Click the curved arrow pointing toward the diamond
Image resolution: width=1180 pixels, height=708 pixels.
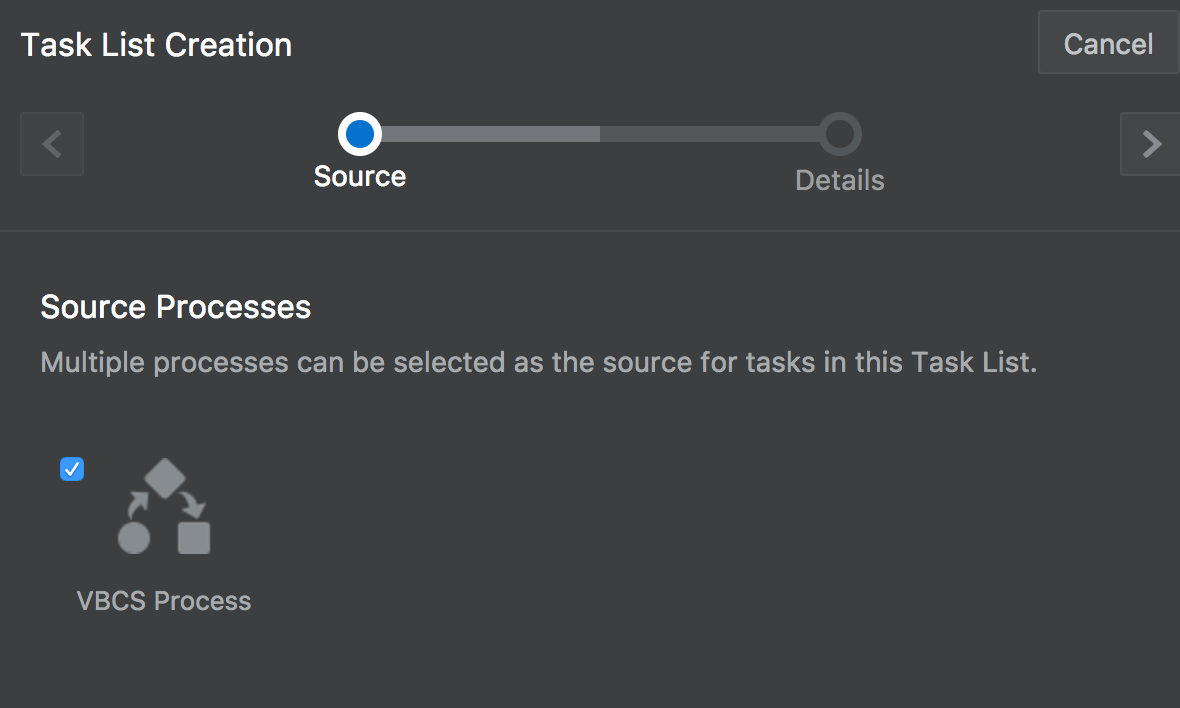pos(138,505)
